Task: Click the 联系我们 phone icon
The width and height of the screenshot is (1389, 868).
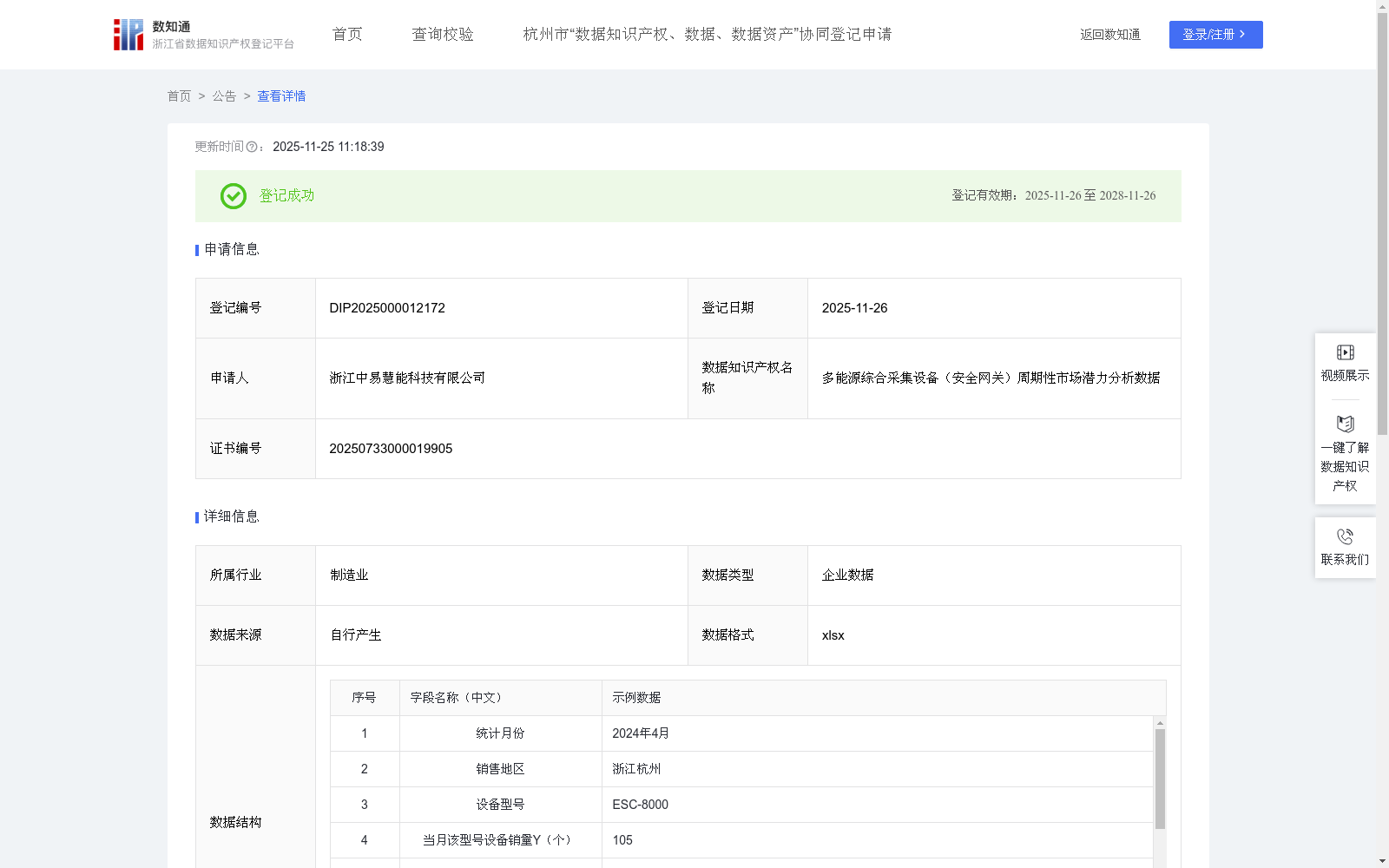Action: (1345, 536)
